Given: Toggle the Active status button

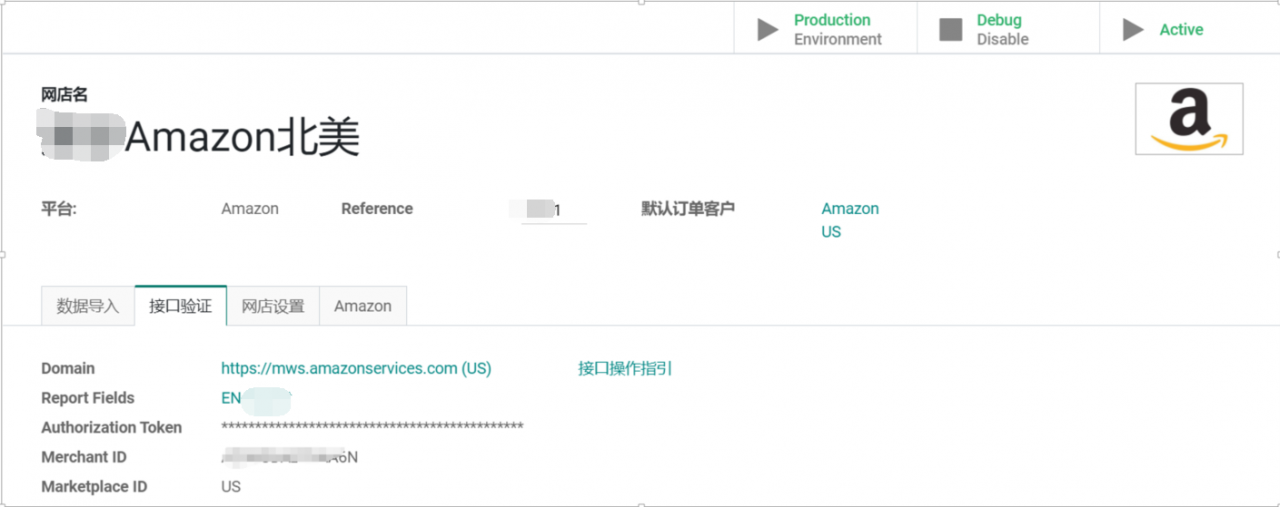Looking at the screenshot, I should tap(1189, 29).
